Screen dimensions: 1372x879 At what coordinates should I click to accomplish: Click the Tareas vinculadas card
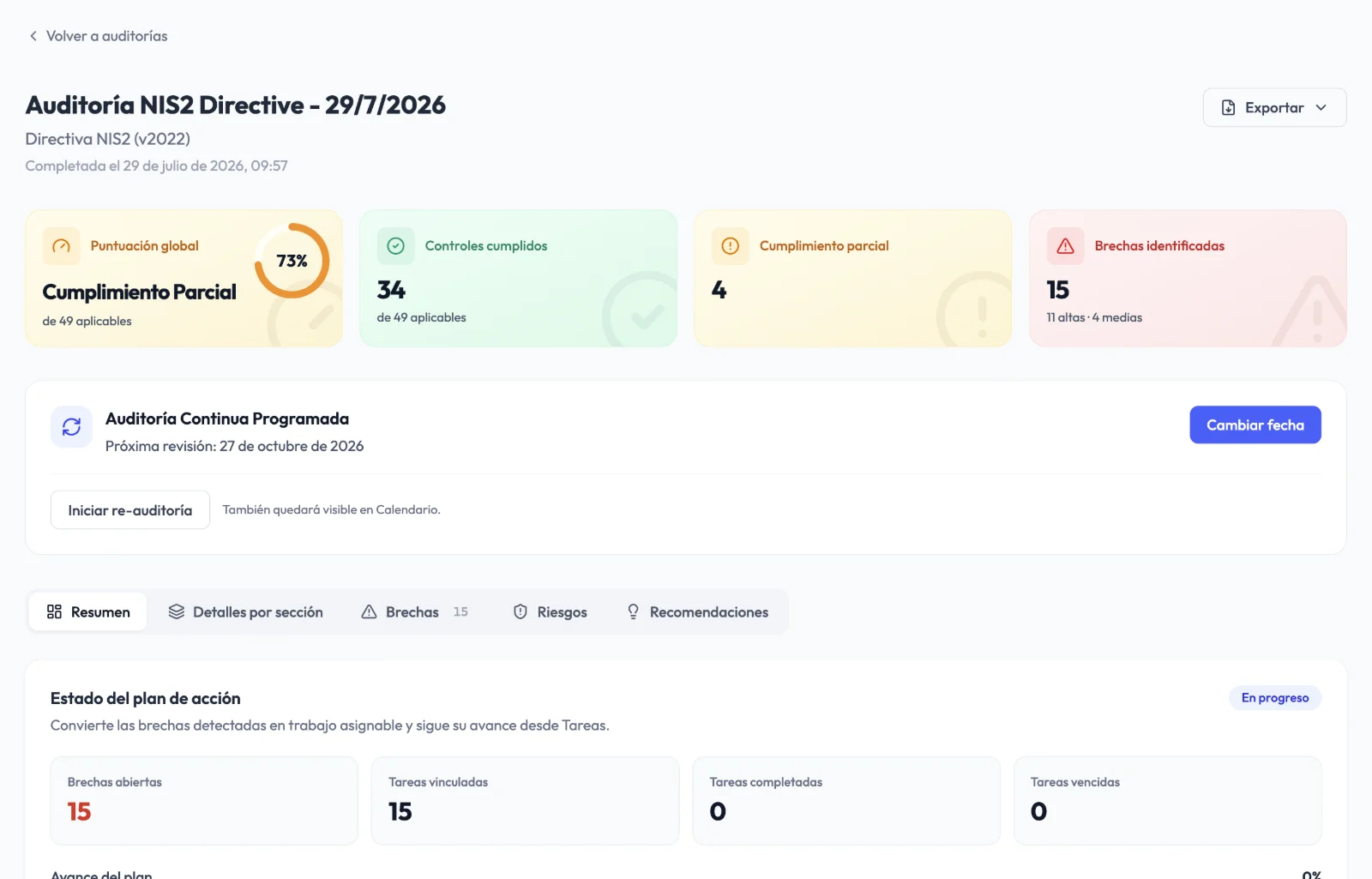(525, 801)
